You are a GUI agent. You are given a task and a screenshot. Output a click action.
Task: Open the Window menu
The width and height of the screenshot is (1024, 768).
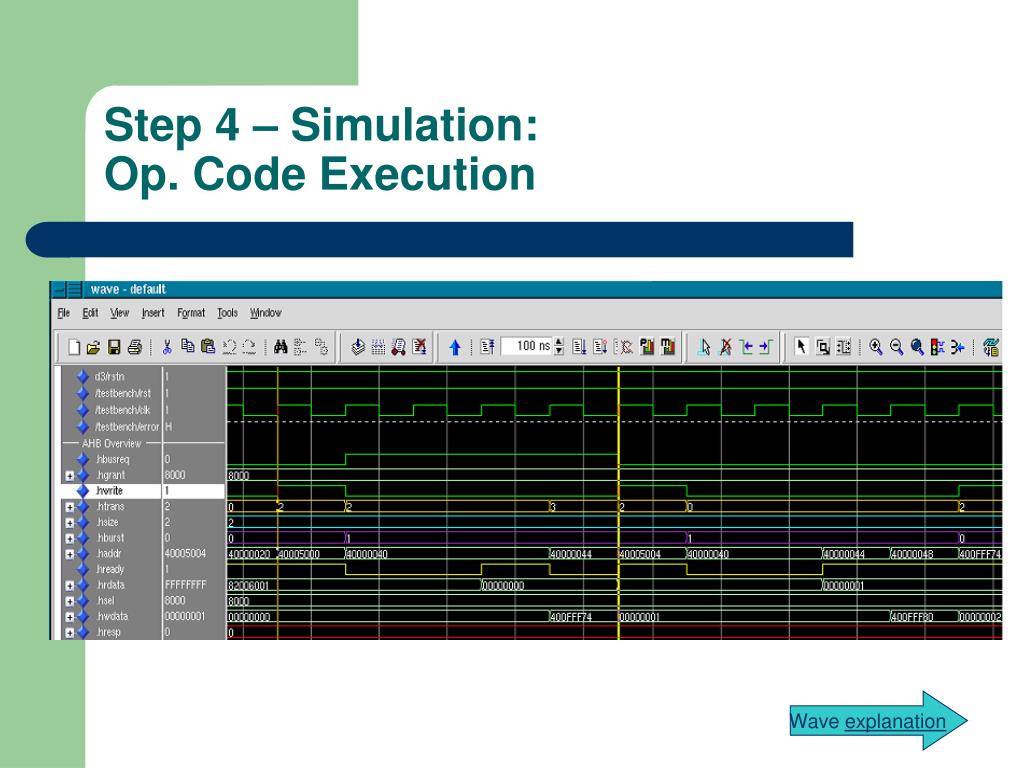pos(265,313)
